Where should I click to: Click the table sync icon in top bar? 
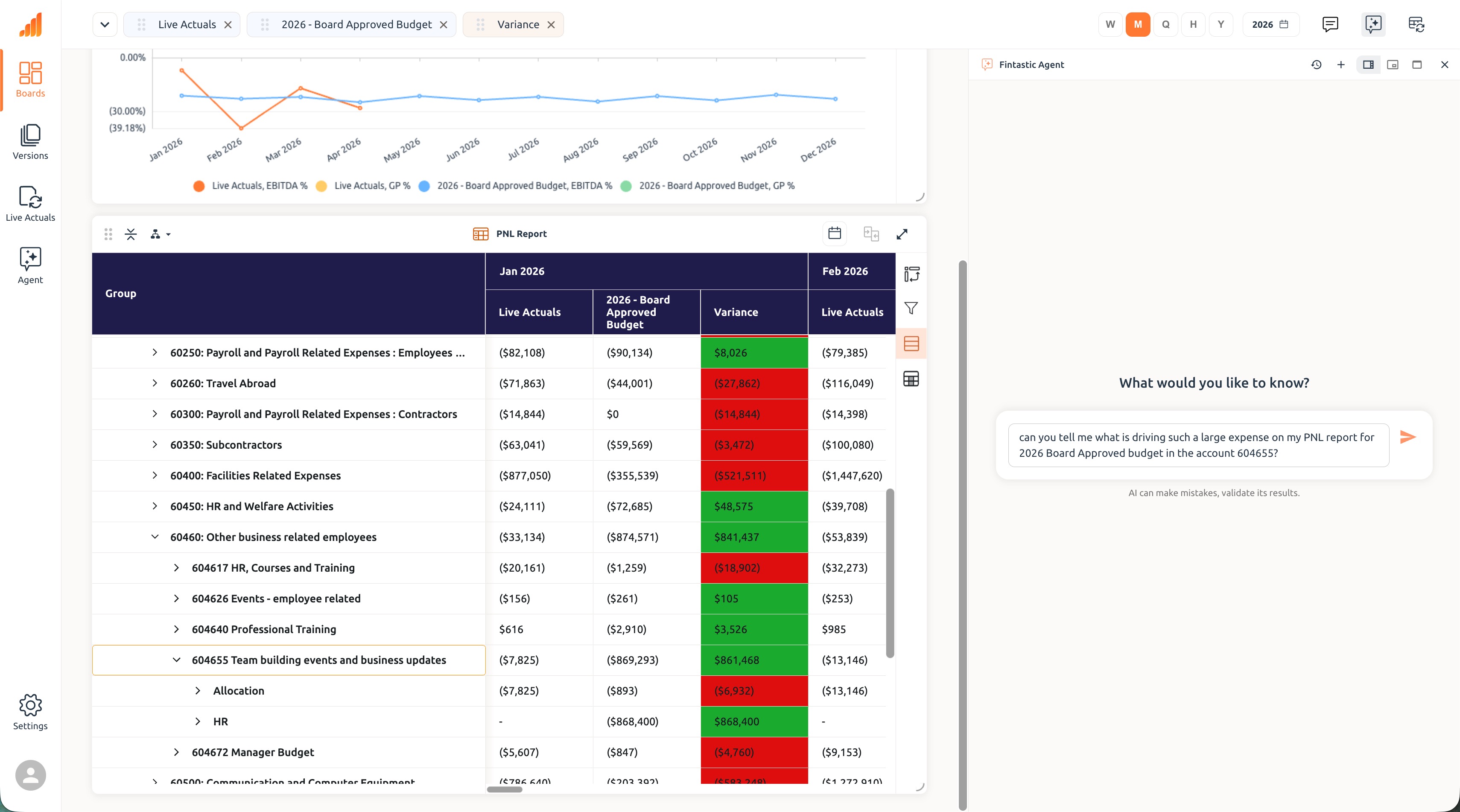[1416, 24]
